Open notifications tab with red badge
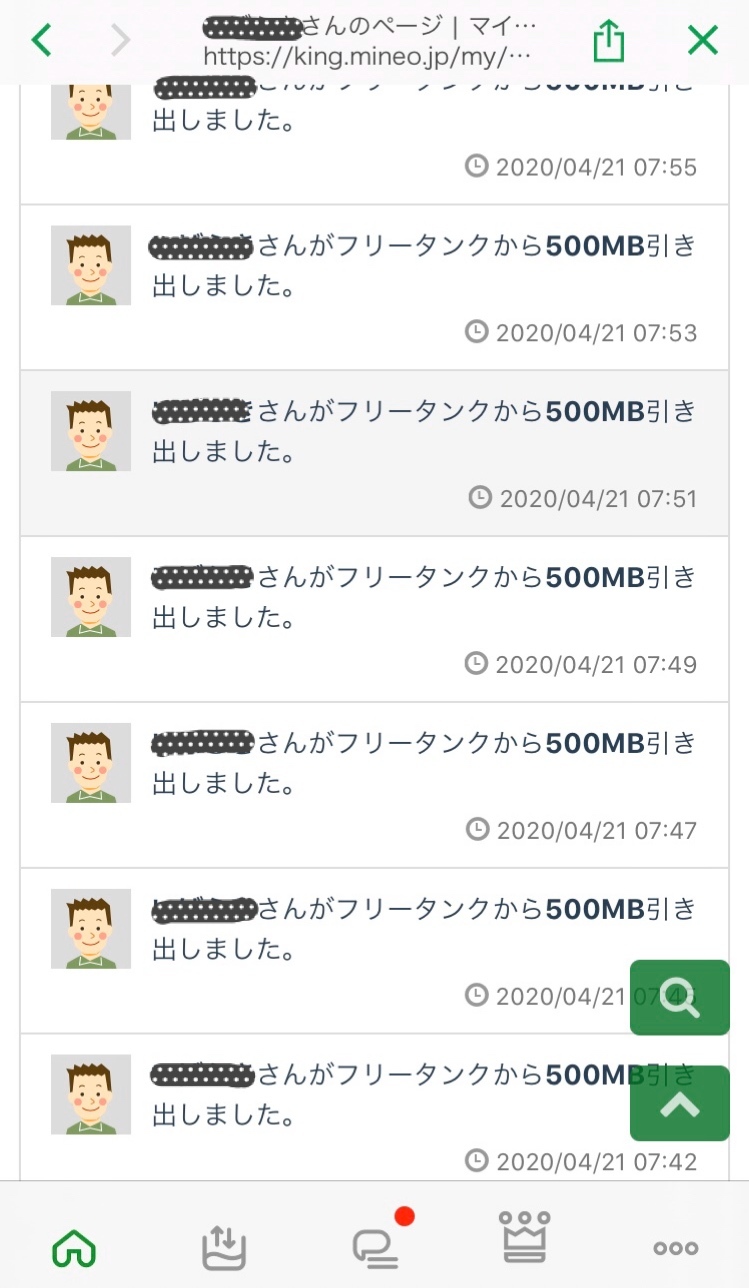Image resolution: width=749 pixels, height=1288 pixels. [x=376, y=1245]
